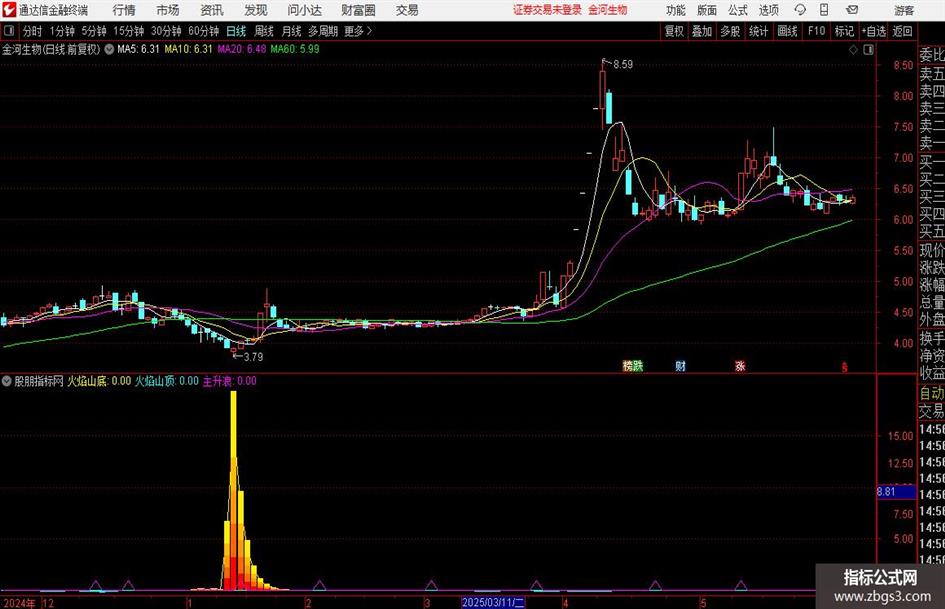The image size is (945, 609).
Task: Toggle the side panel icon at chart top-right
Action: tap(868, 50)
